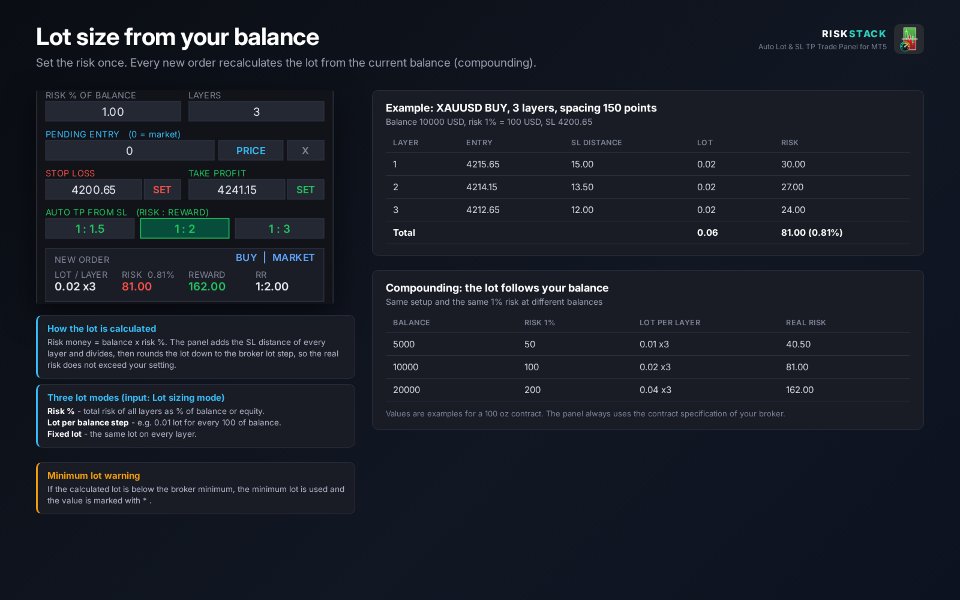This screenshot has width=960, height=600.
Task: Click the green SET button for Take Profit
Action: pos(306,190)
